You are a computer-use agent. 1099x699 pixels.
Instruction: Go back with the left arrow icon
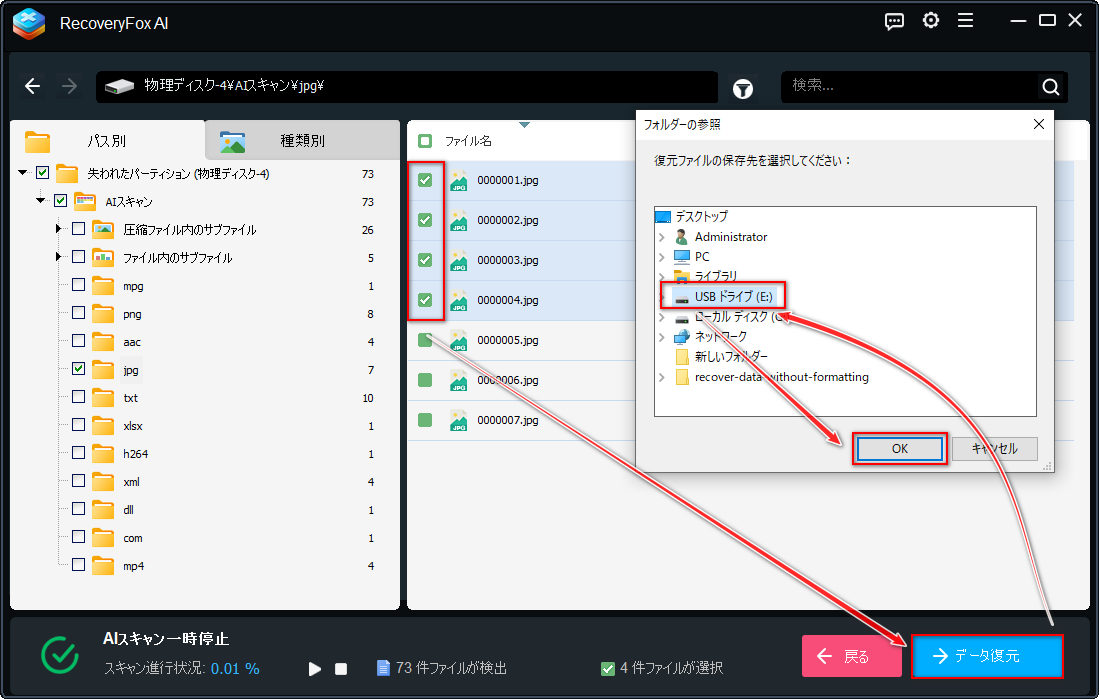(x=32, y=86)
